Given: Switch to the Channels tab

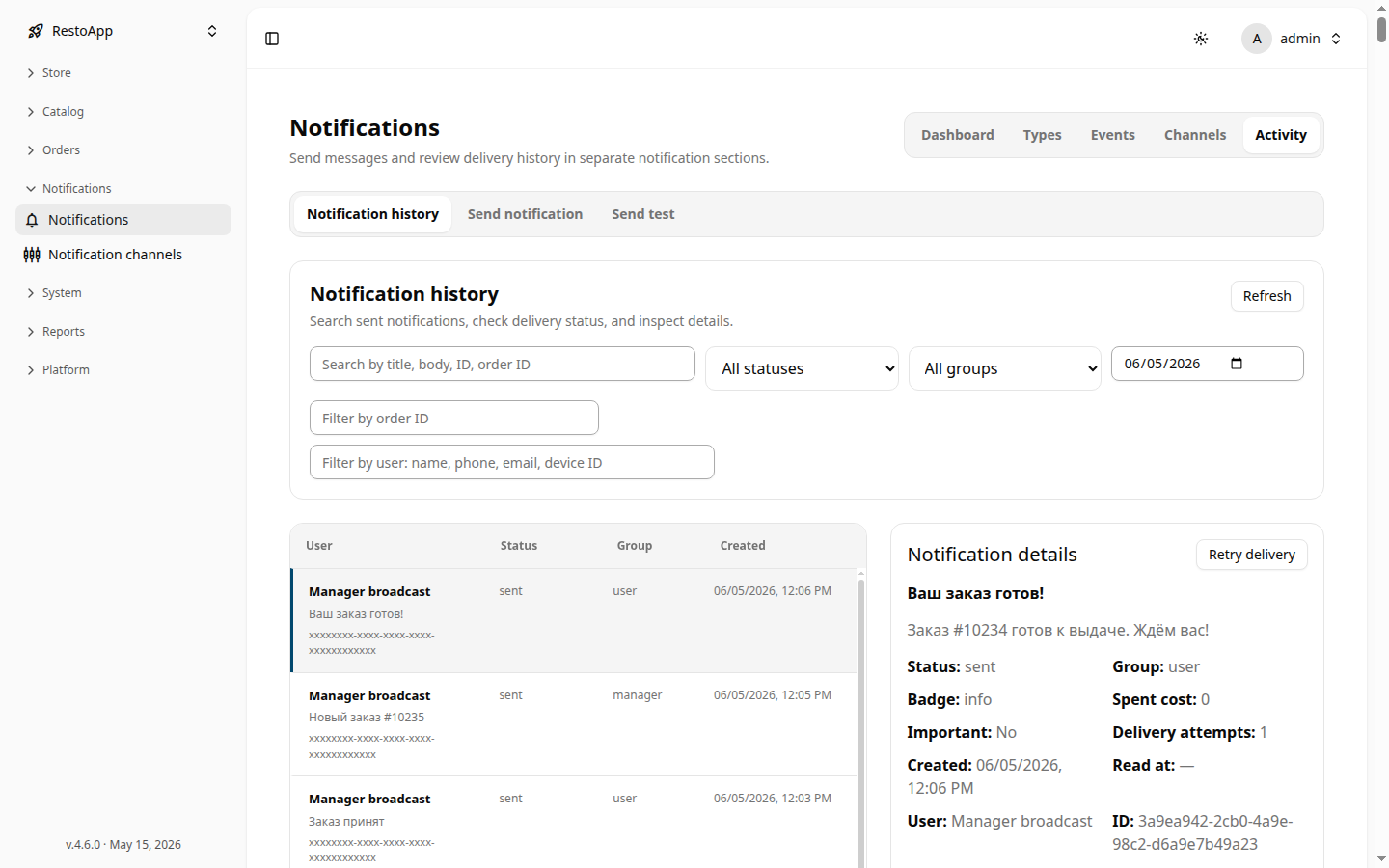Looking at the screenshot, I should coord(1195,135).
